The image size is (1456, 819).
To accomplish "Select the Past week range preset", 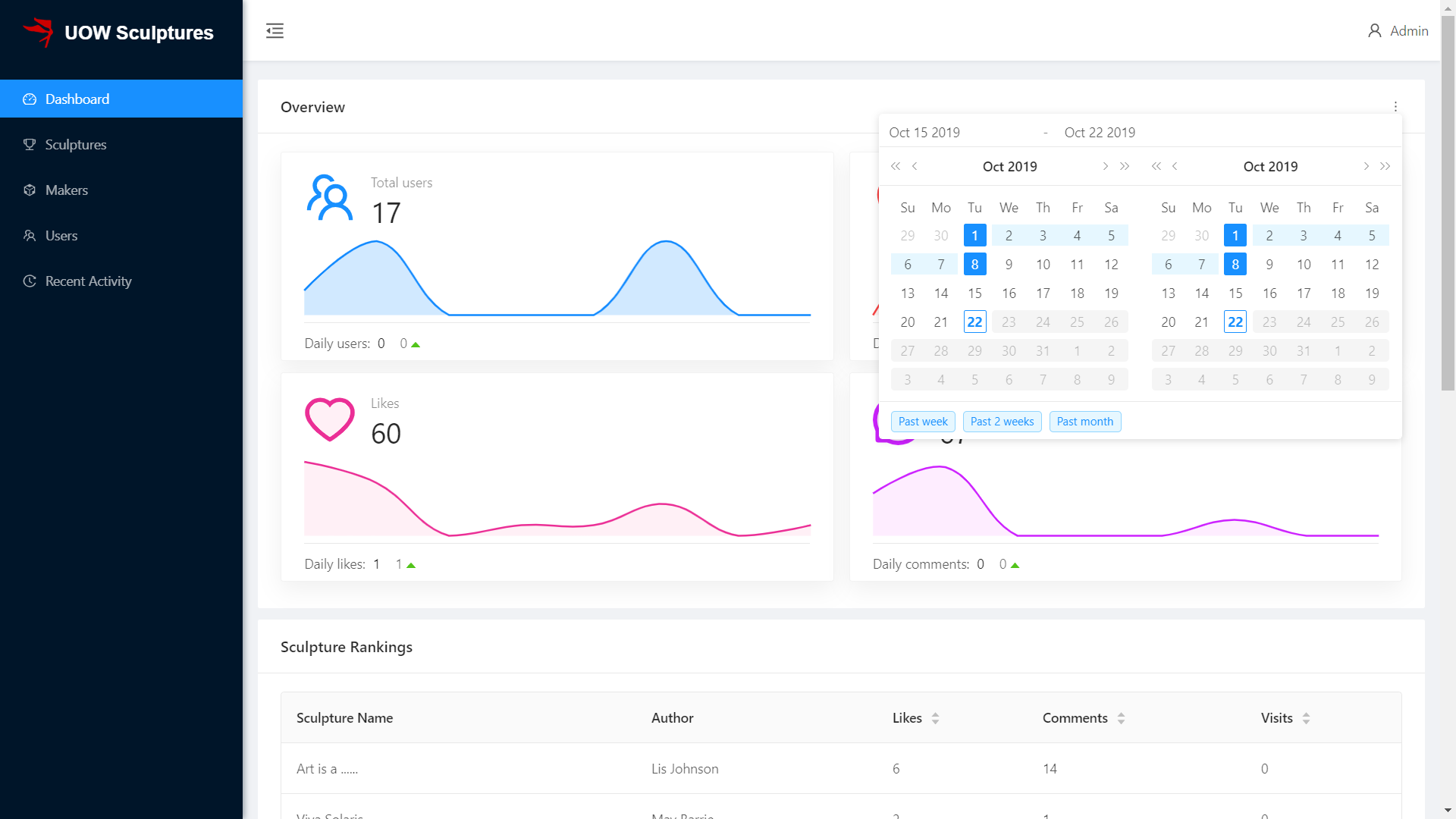I will tap(923, 422).
